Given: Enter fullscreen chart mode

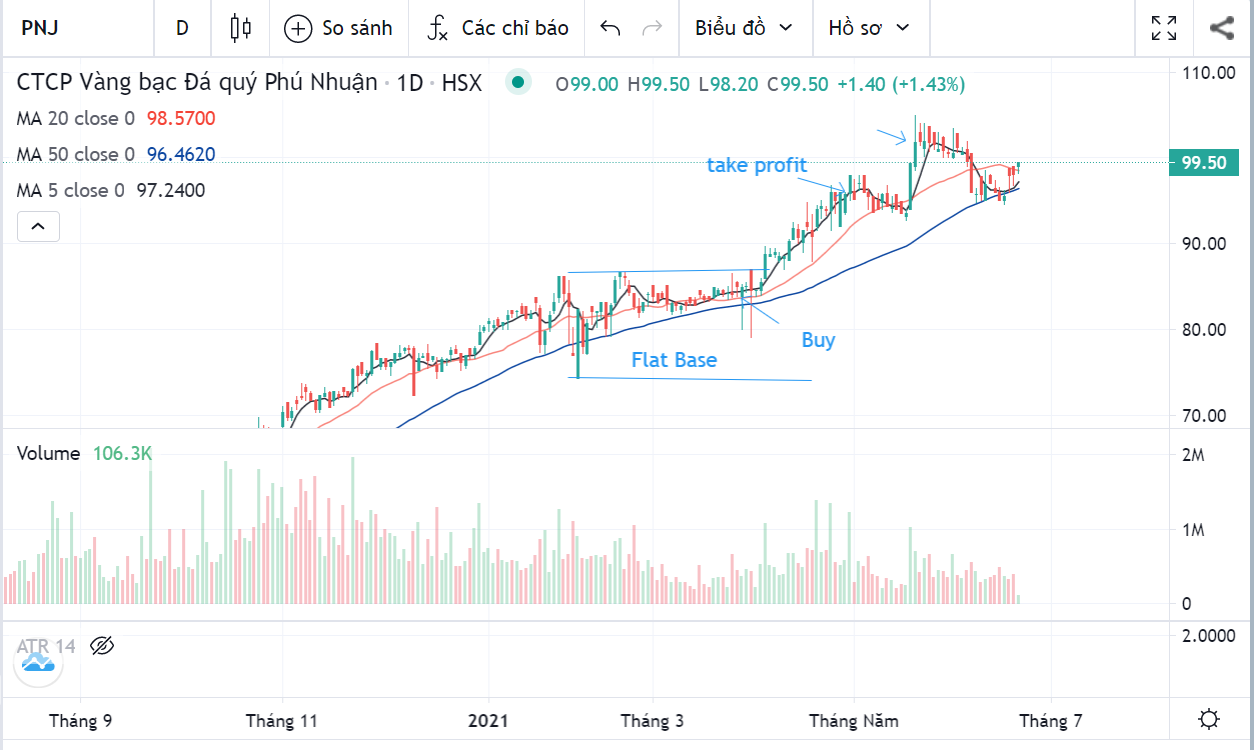Looking at the screenshot, I should click(x=1164, y=28).
